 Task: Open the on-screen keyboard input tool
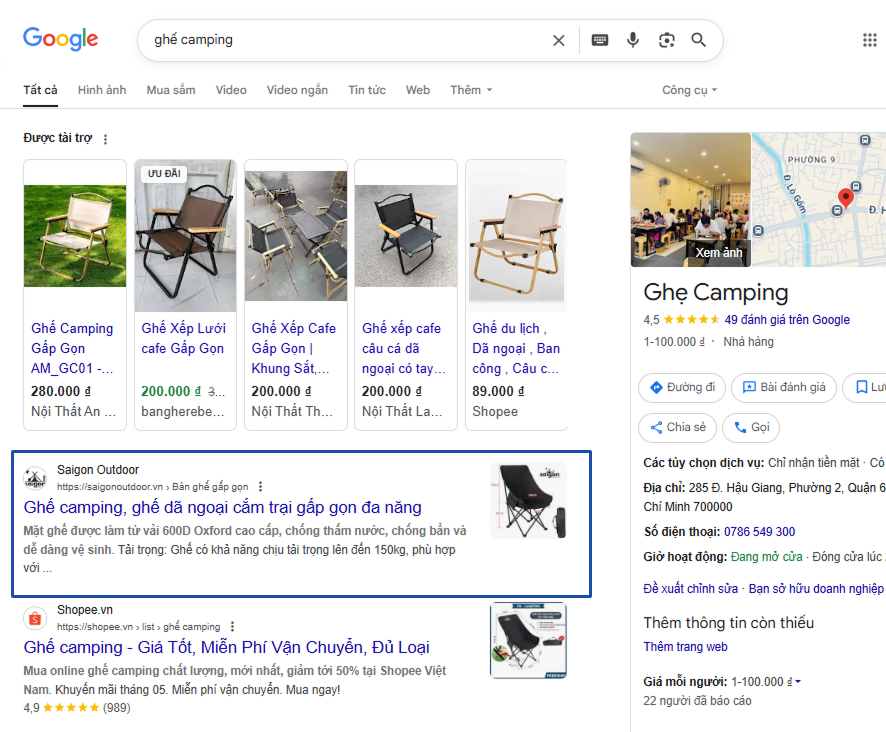tap(600, 40)
